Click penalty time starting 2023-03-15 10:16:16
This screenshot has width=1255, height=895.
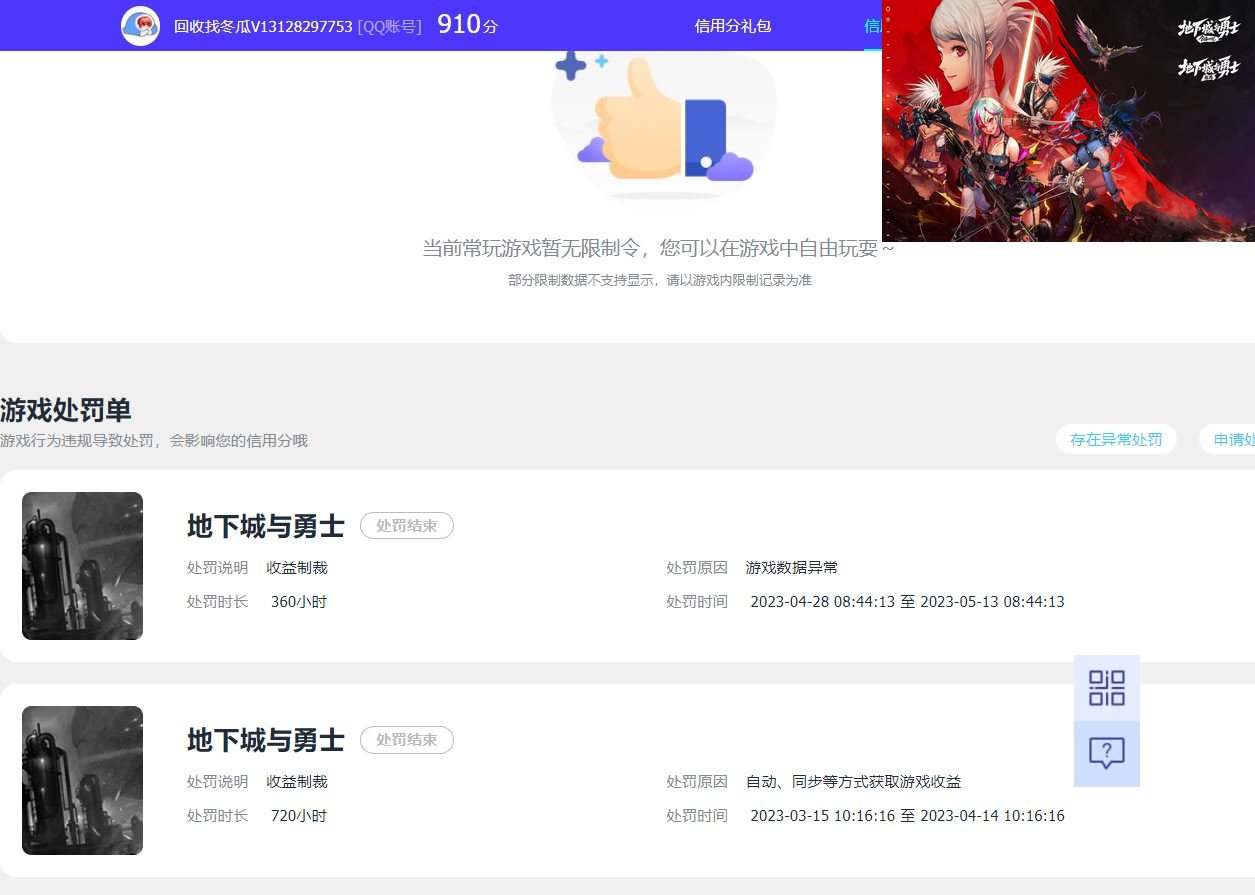click(907, 816)
